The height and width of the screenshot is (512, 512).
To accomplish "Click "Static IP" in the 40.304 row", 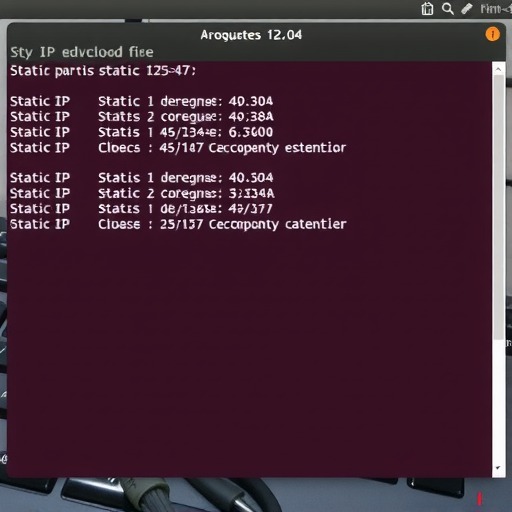I will (x=40, y=101).
